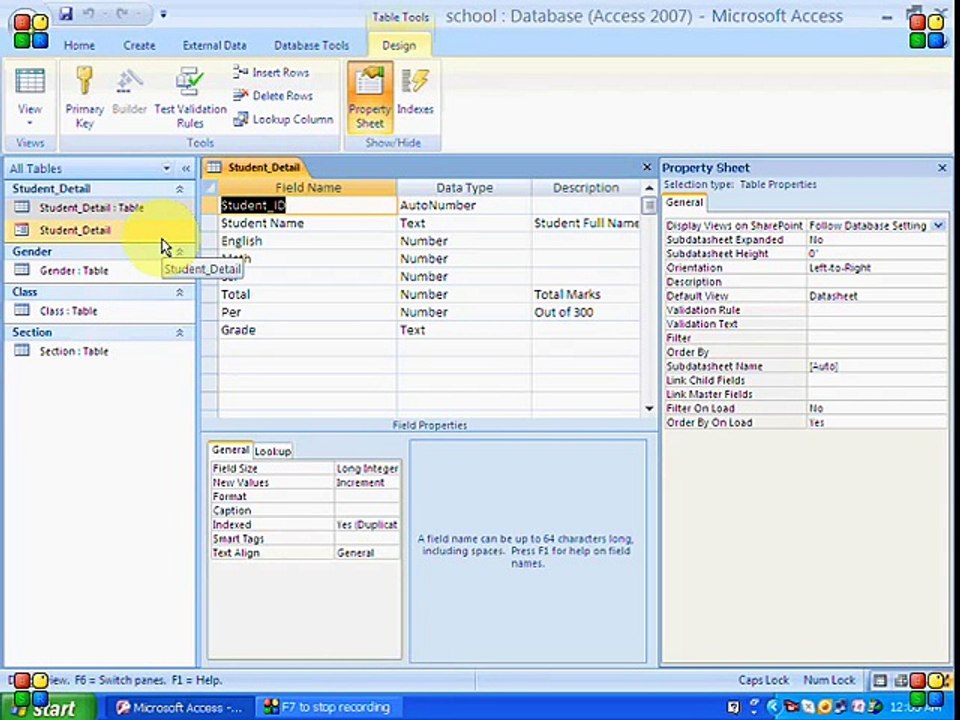This screenshot has width=960, height=720.
Task: Collapse the navigation pane with shutter button
Action: click(x=186, y=168)
